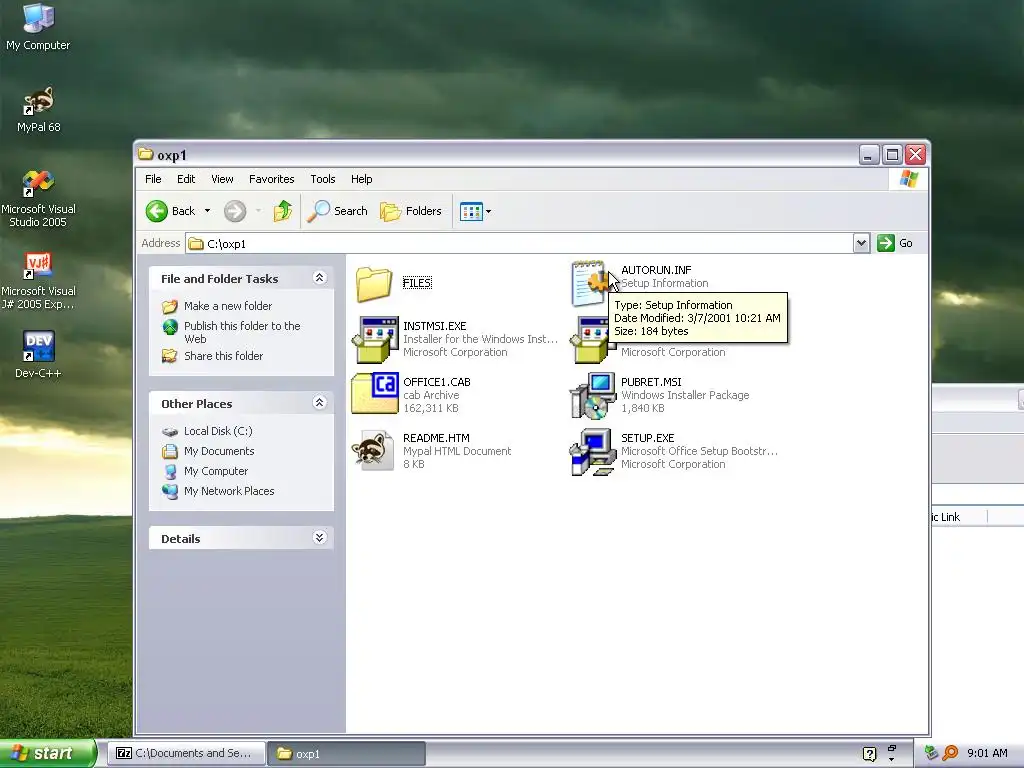The width and height of the screenshot is (1024, 768).
Task: Select the OFFICE1.CAB archive icon
Action: click(375, 394)
